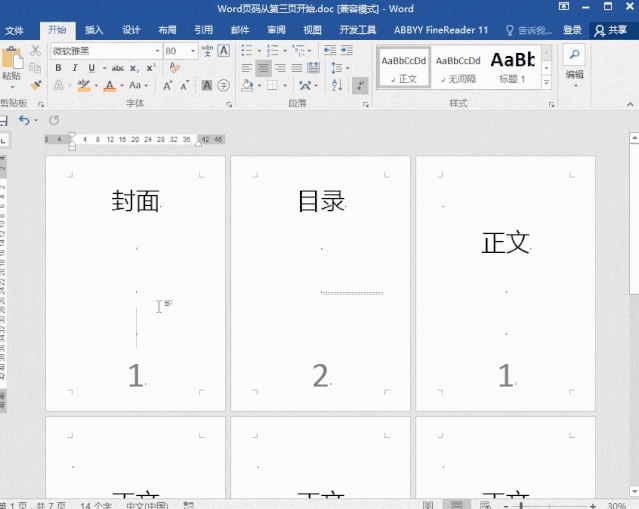Apply strikethrough with the abc button

click(117, 68)
